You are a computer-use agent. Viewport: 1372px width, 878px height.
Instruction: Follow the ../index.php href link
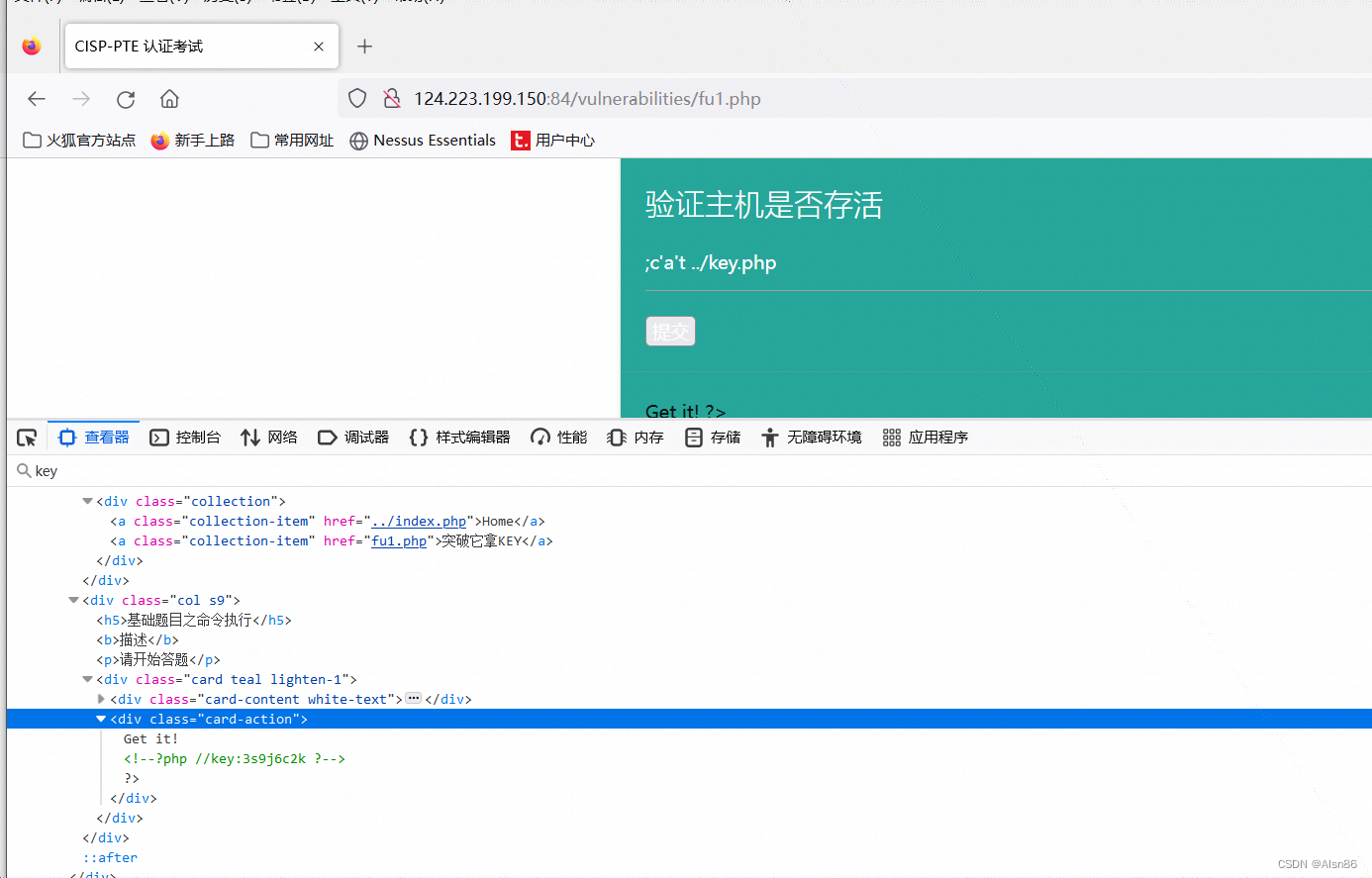[x=419, y=522]
